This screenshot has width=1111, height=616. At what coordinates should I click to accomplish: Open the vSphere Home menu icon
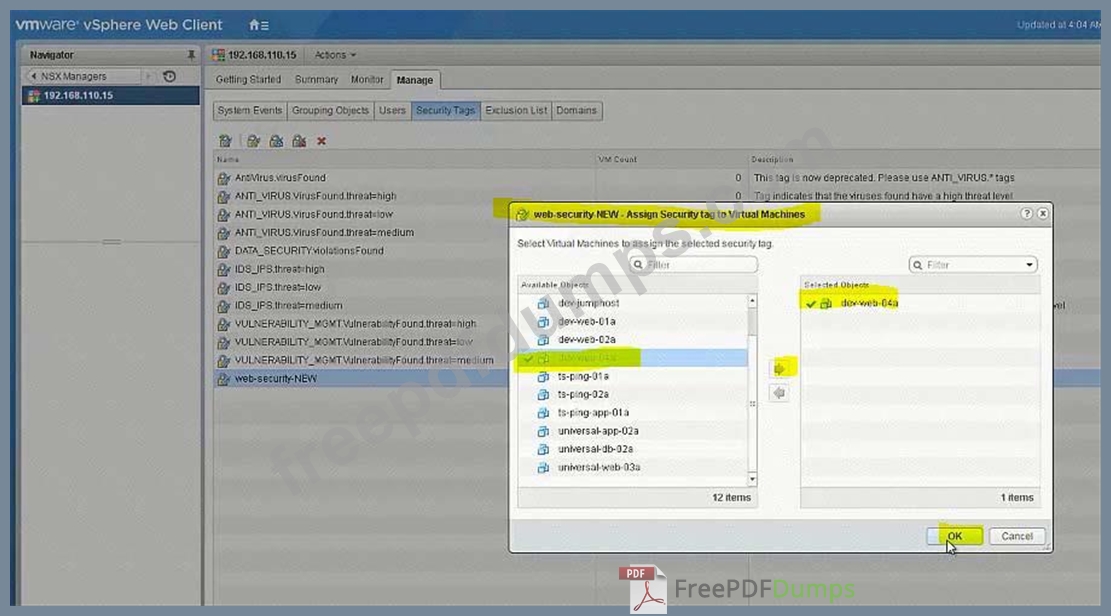(x=259, y=25)
